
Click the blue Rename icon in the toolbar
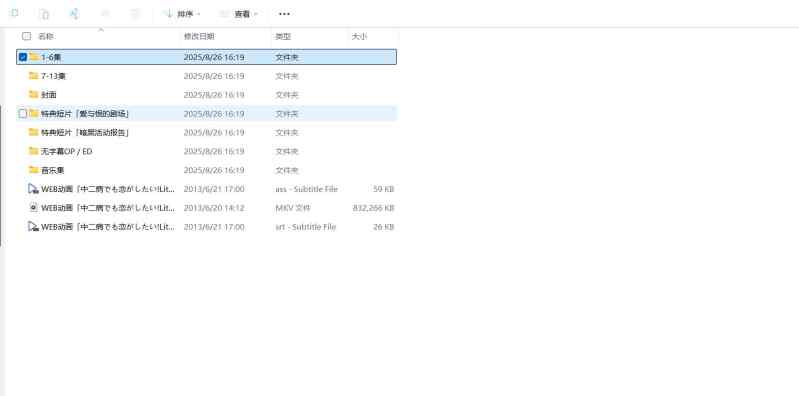74,14
